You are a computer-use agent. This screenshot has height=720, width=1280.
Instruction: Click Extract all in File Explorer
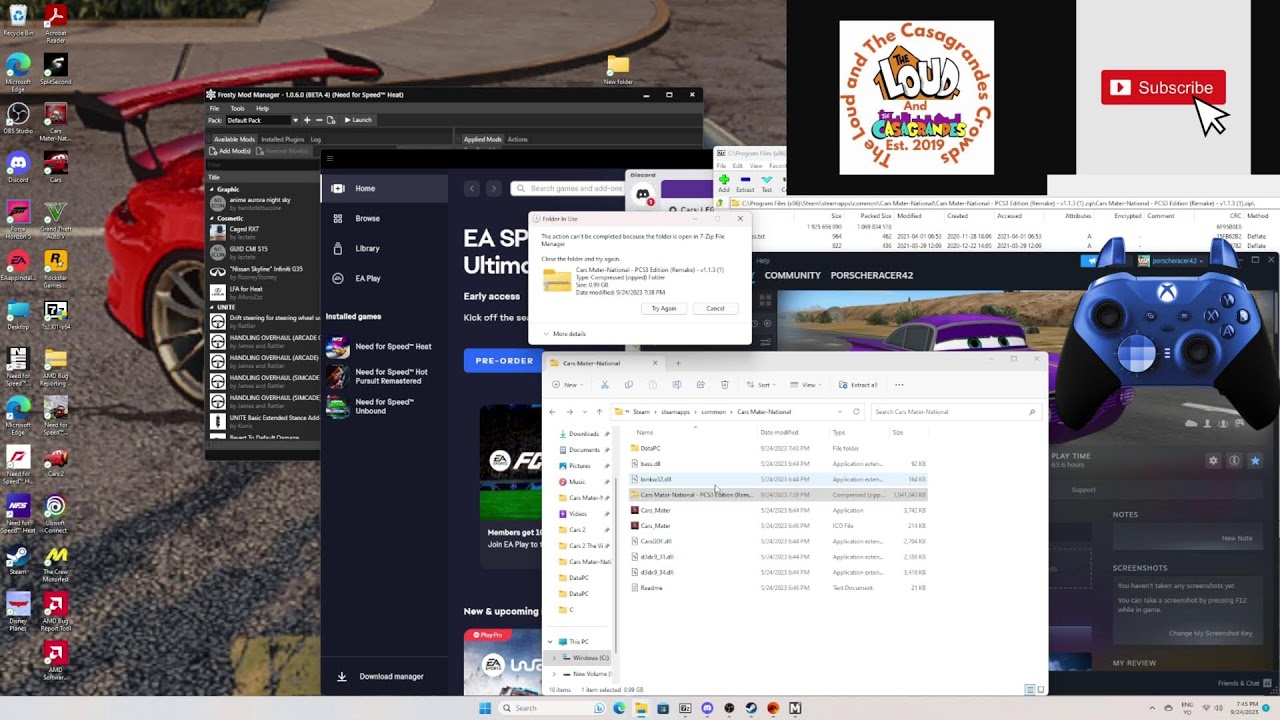pyautogui.click(x=859, y=385)
